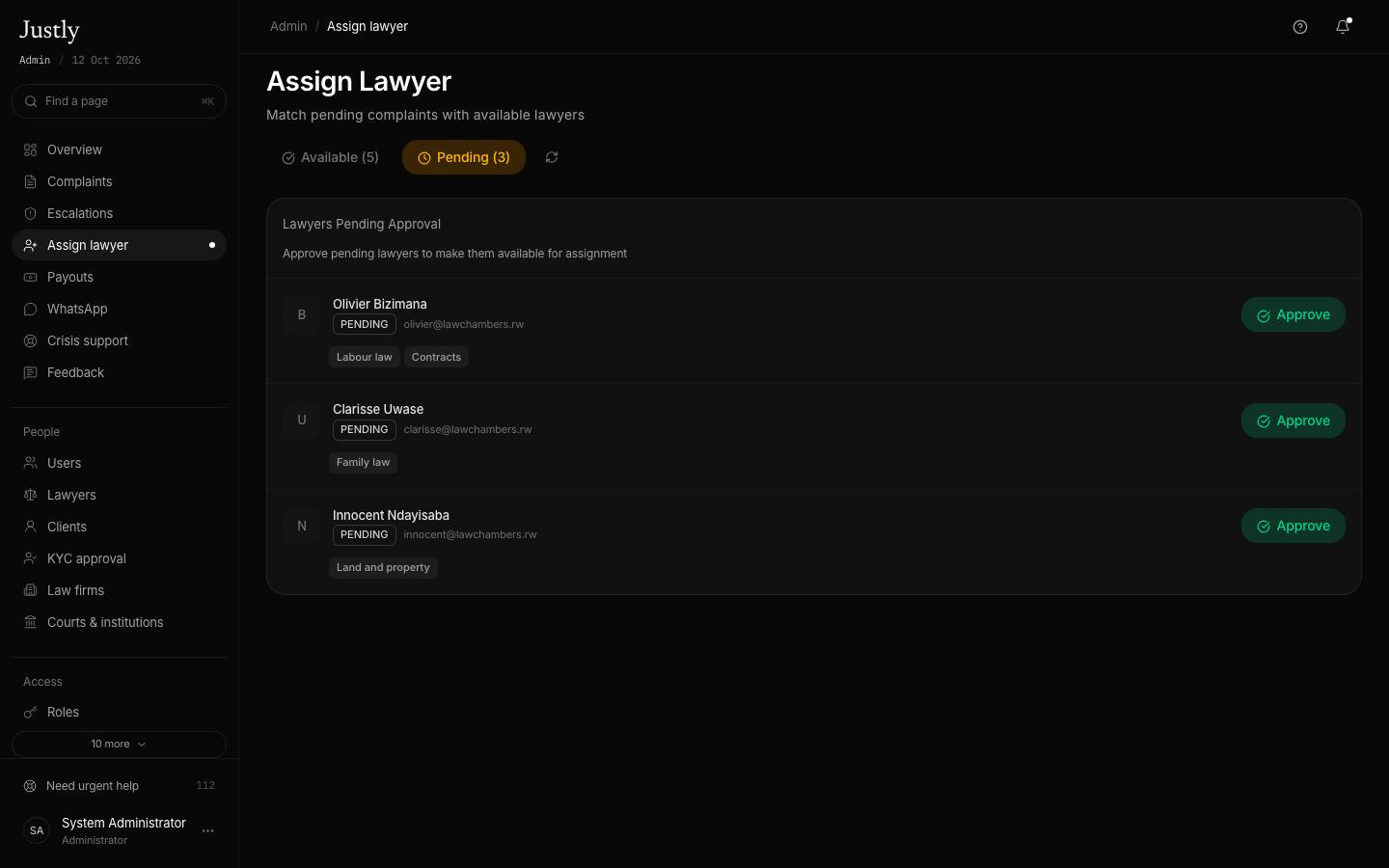1389x868 pixels.
Task: Approve Clarisse Uwase
Action: click(1294, 420)
